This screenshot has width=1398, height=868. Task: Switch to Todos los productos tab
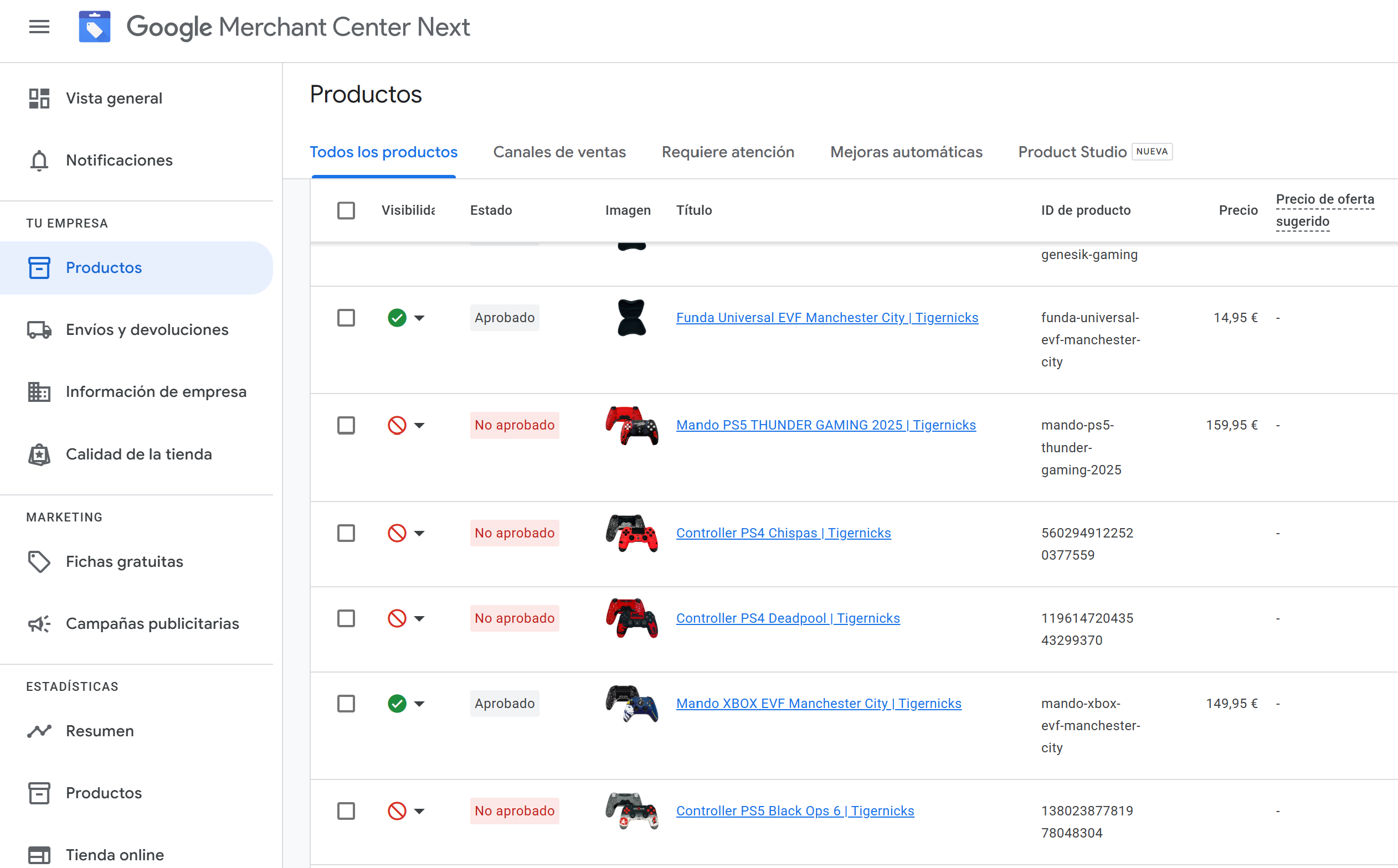tap(383, 152)
